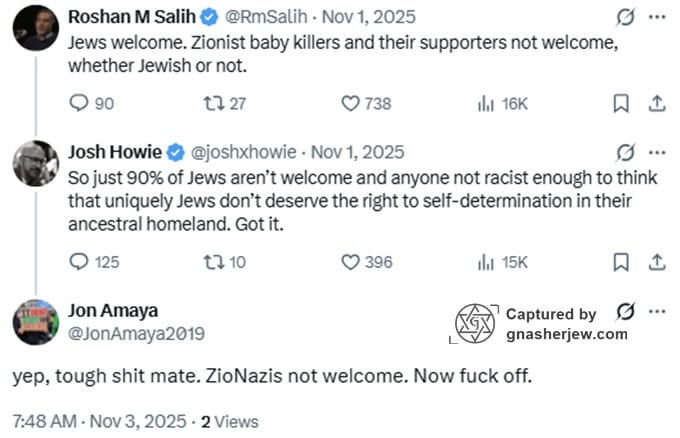Reply to Roshan M Salih's post
The height and width of the screenshot is (438, 680).
(81, 103)
